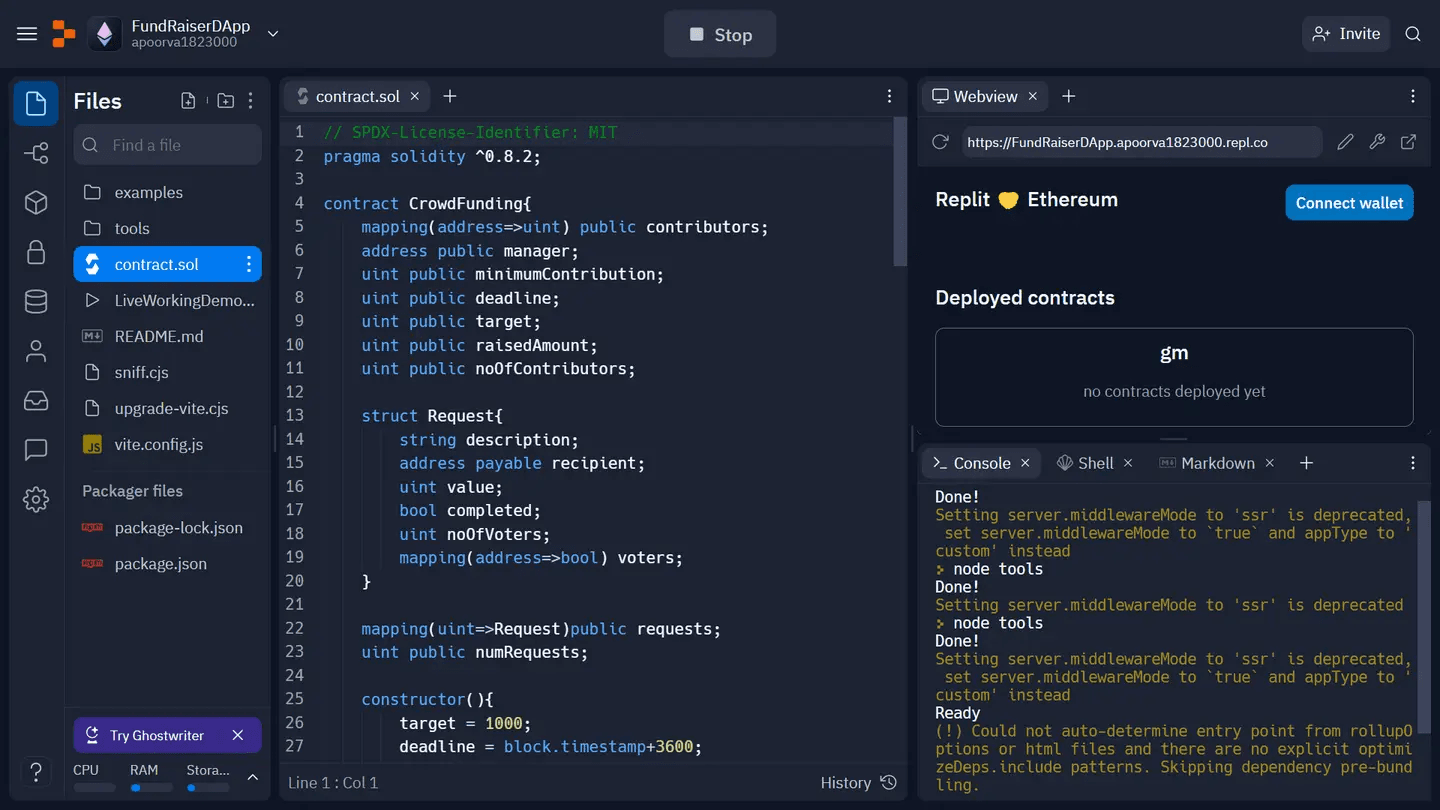This screenshot has height=810, width=1440.
Task: Open README.md file
Action: click(x=167, y=336)
